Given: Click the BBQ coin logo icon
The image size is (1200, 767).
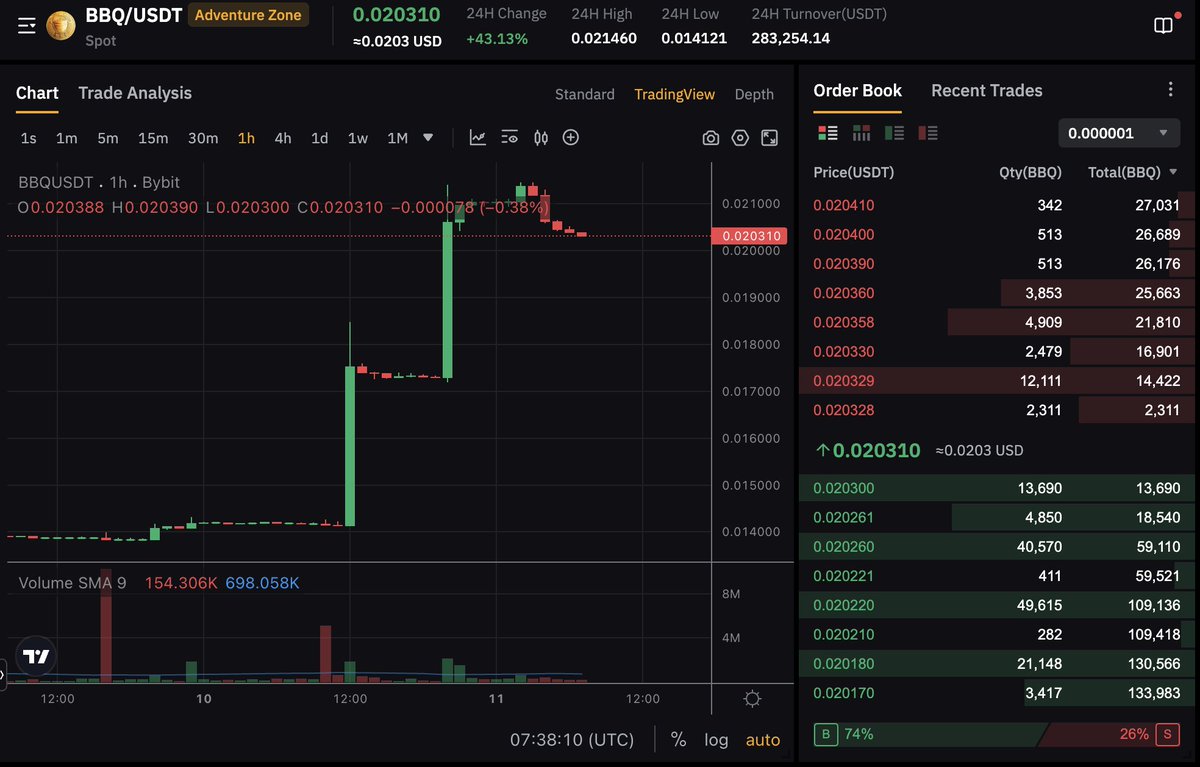Looking at the screenshot, I should (x=61, y=26).
